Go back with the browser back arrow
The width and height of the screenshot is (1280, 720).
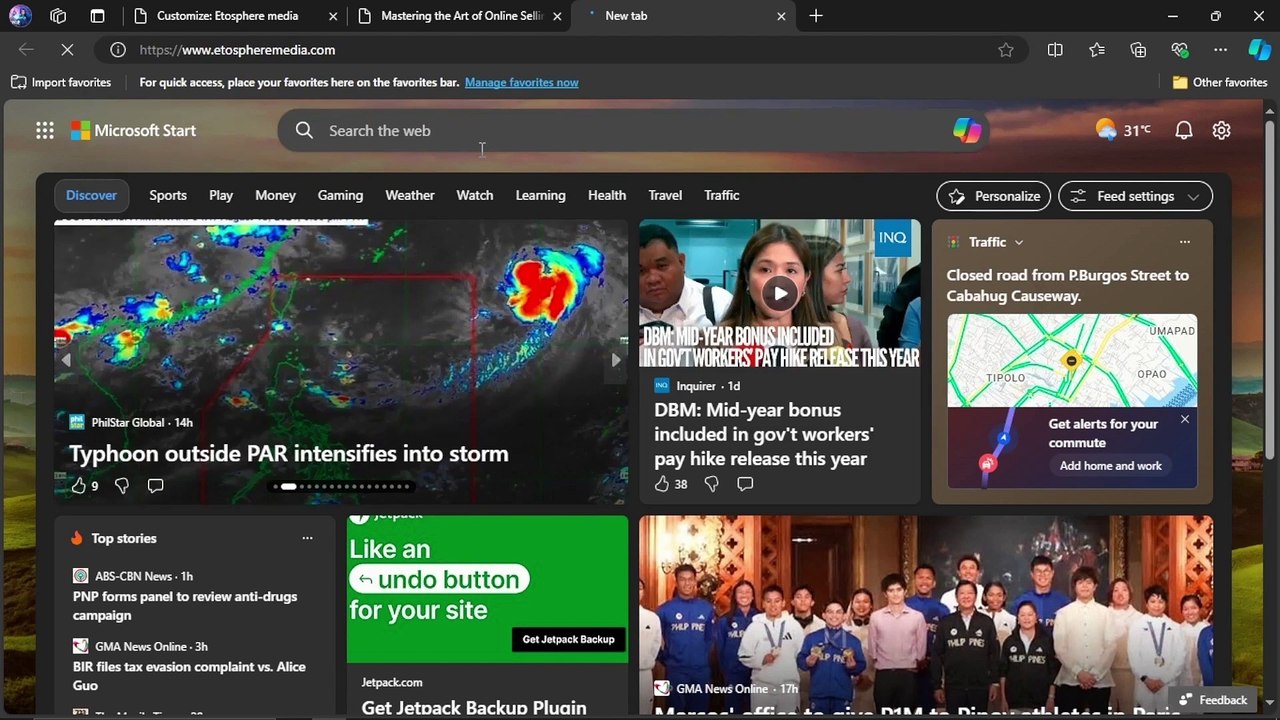[26, 50]
